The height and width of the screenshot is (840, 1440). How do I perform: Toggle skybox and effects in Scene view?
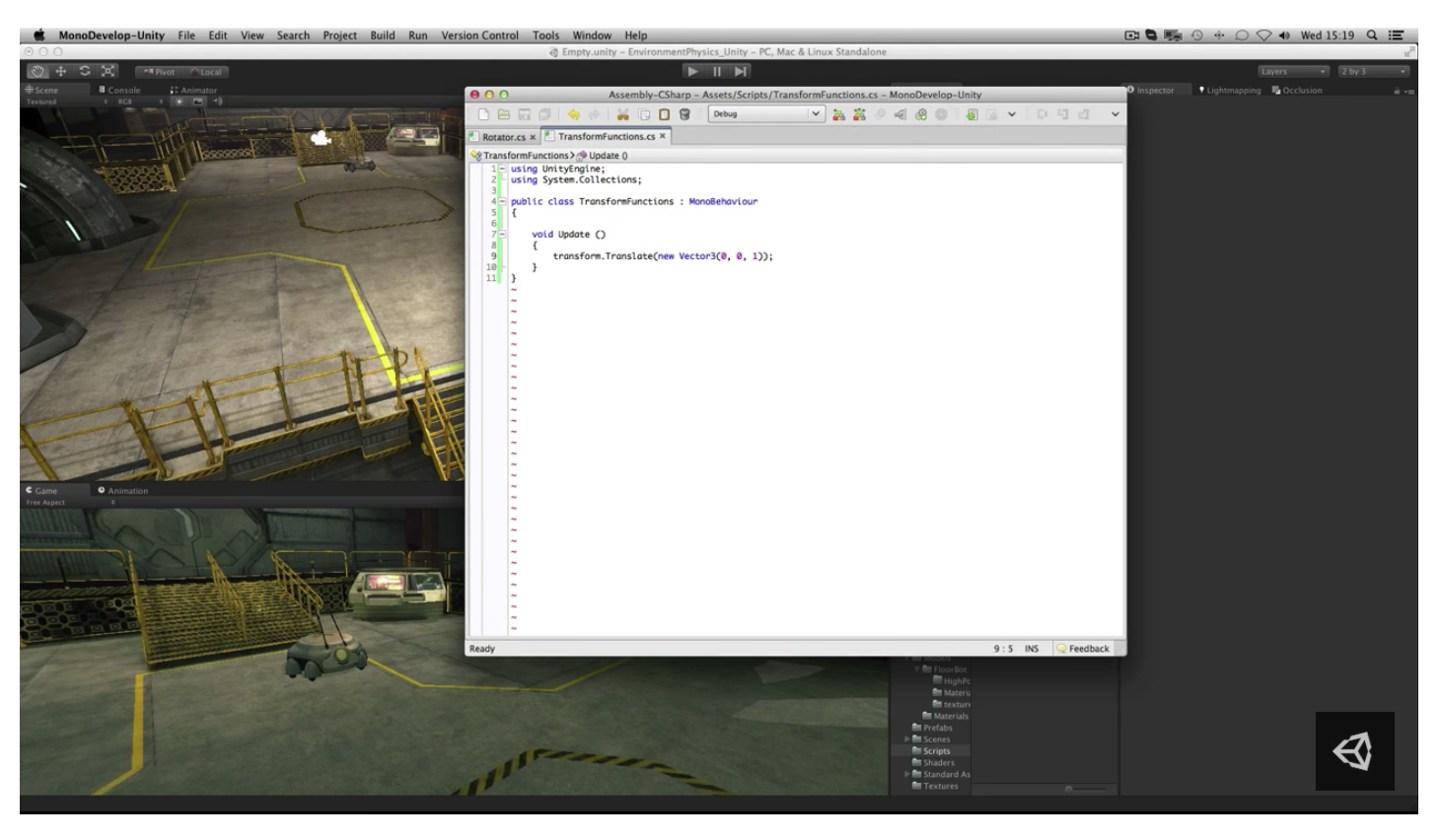pyautogui.click(x=198, y=102)
